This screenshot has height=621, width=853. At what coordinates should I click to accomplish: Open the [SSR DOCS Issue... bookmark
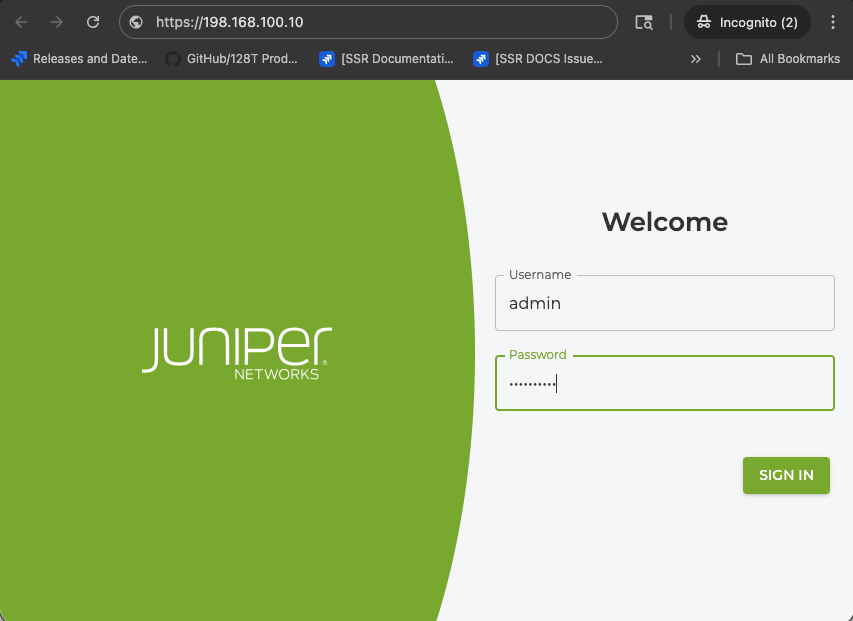point(538,59)
